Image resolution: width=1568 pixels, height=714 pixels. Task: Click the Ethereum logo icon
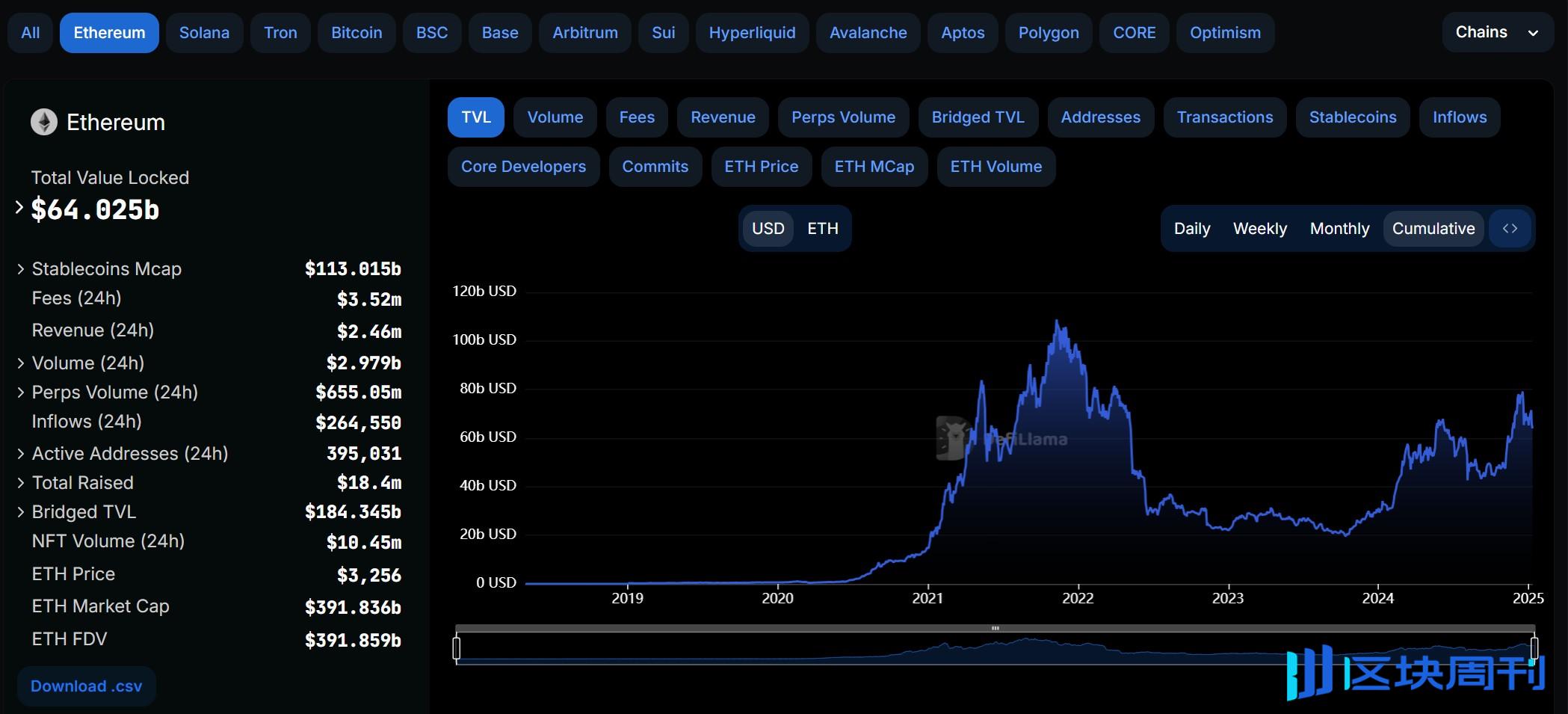43,122
